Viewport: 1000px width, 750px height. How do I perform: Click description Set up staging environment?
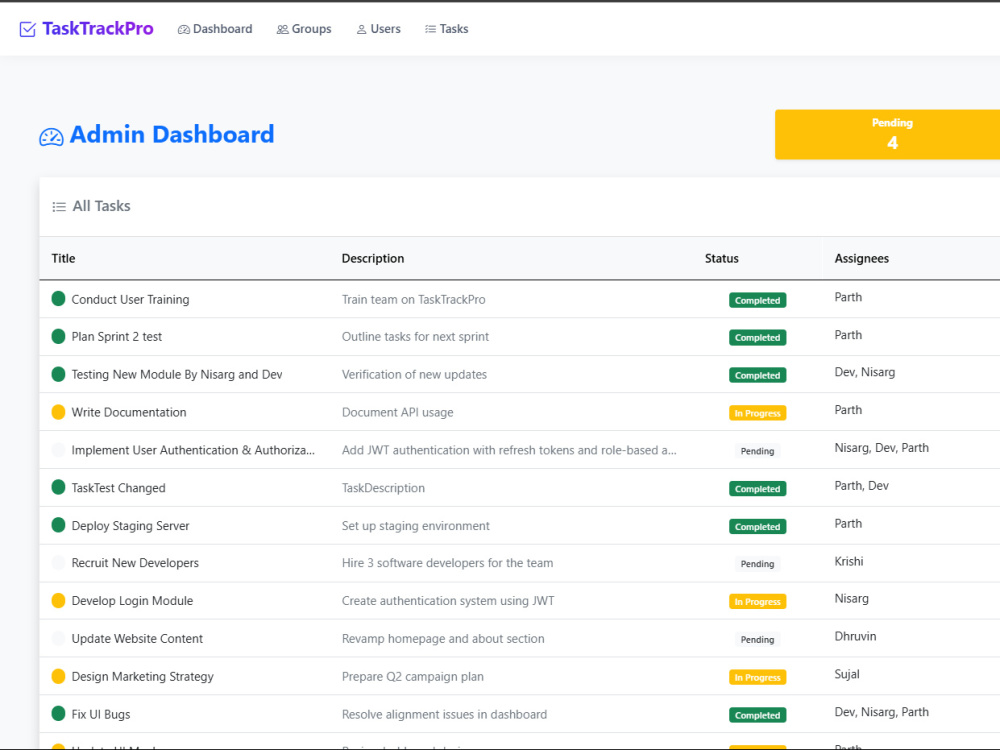click(x=415, y=526)
